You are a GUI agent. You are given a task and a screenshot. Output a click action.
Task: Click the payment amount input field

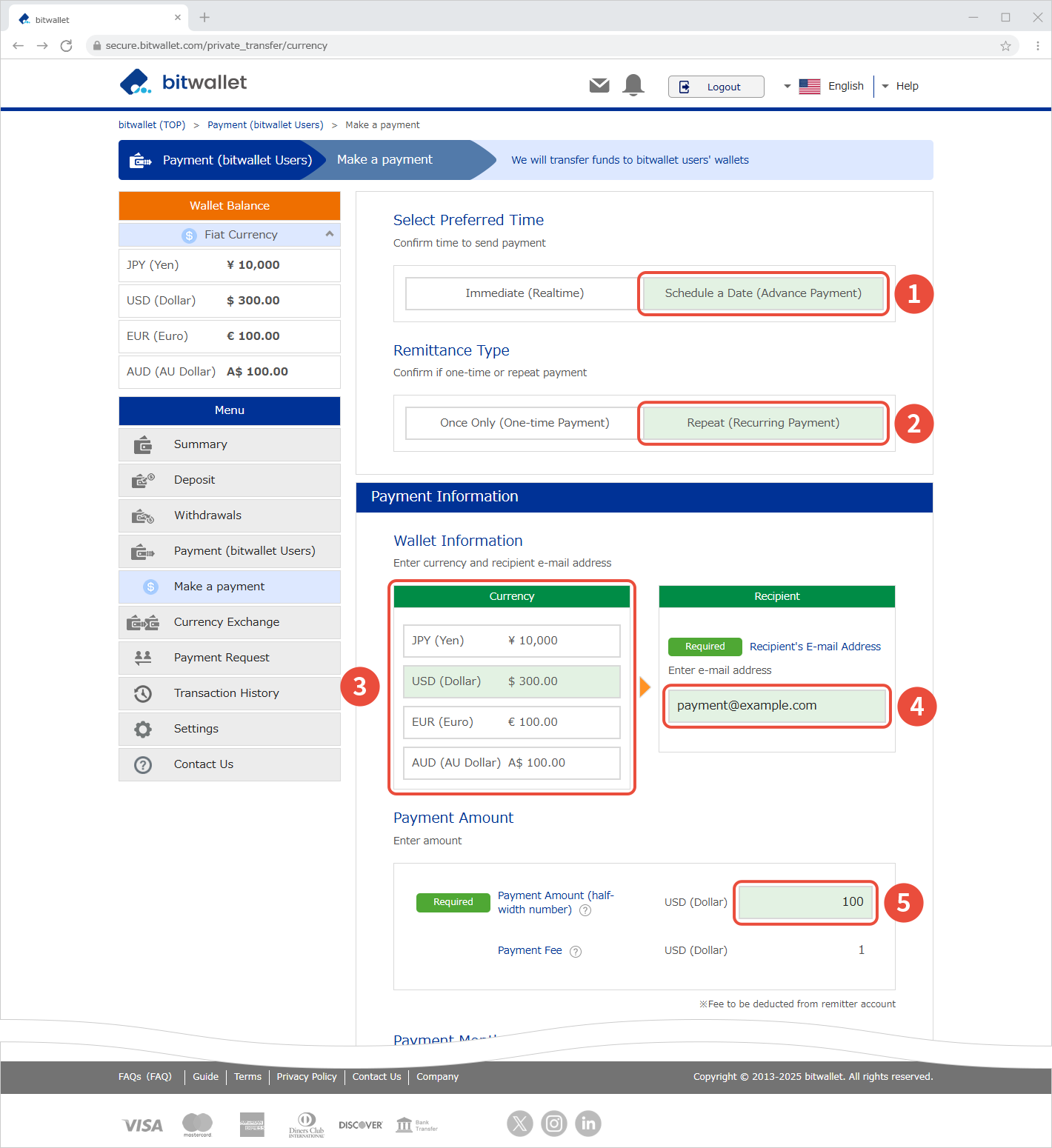click(805, 902)
